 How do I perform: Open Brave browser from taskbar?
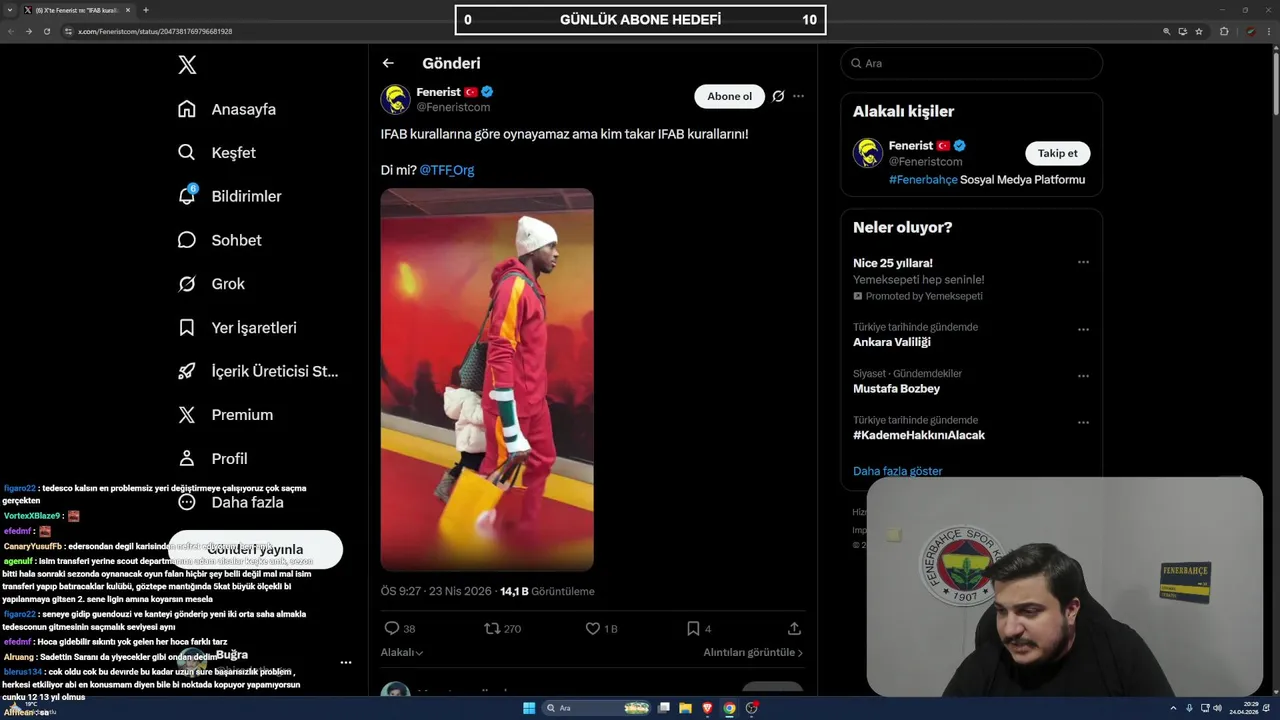(707, 708)
